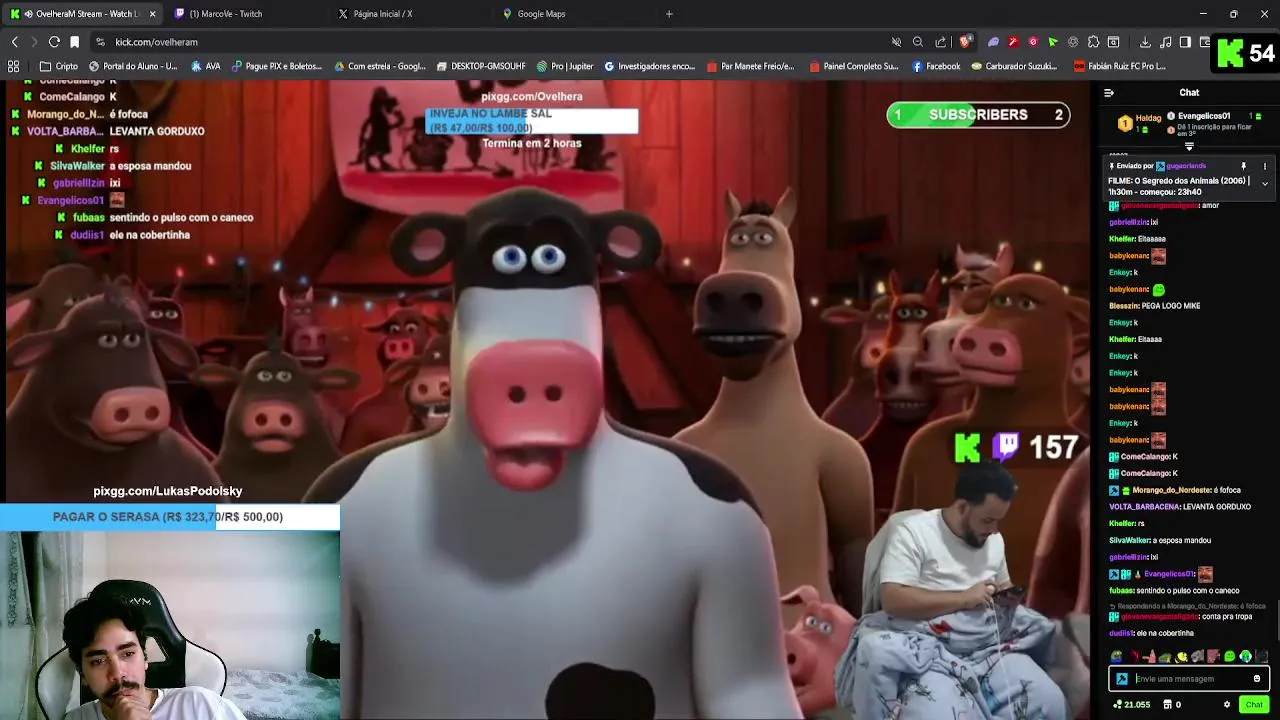Click the streamer webcam thumbnail
Screen dimensions: 1280x720
[x=170, y=625]
